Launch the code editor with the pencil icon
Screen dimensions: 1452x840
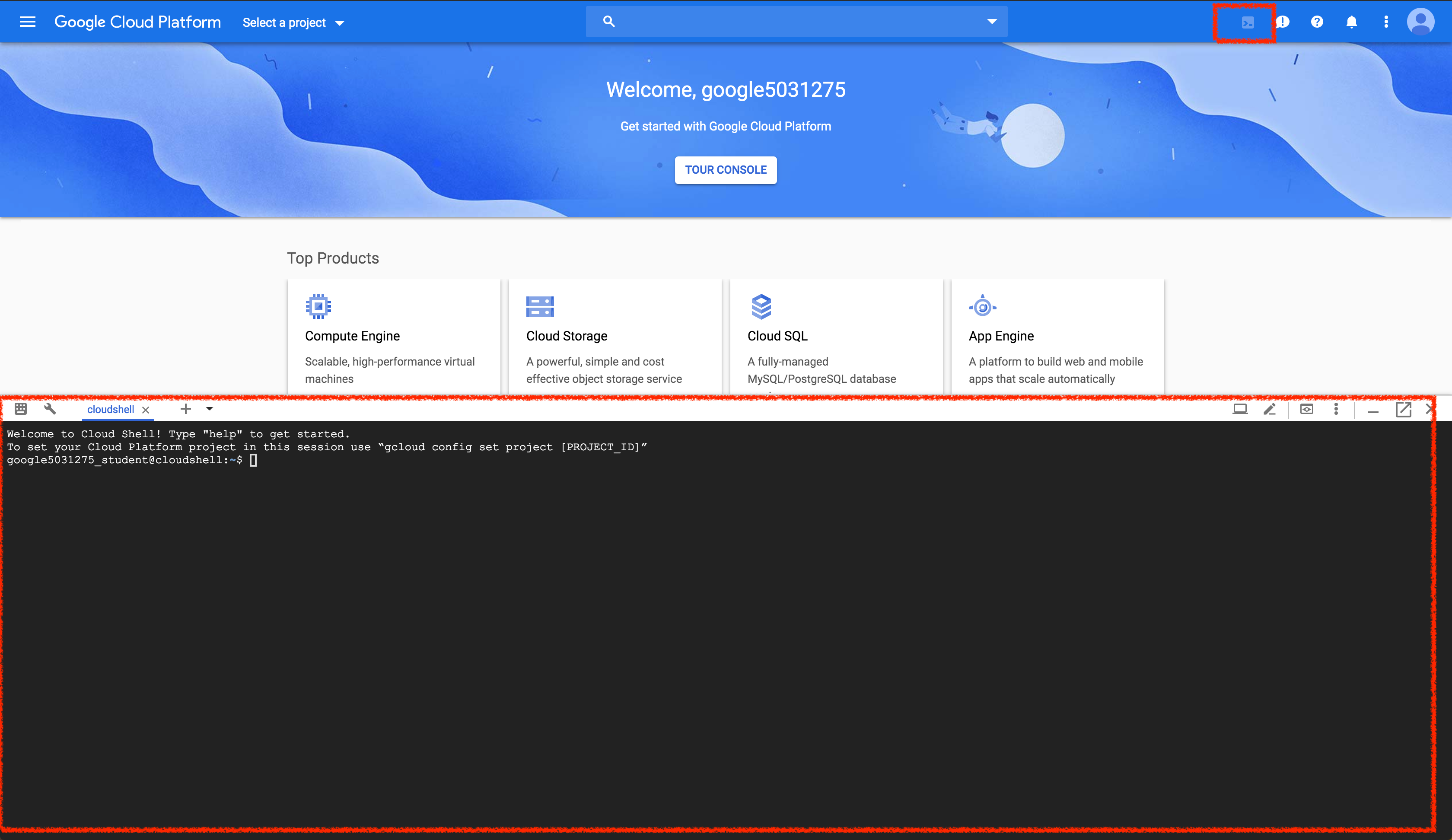1270,410
